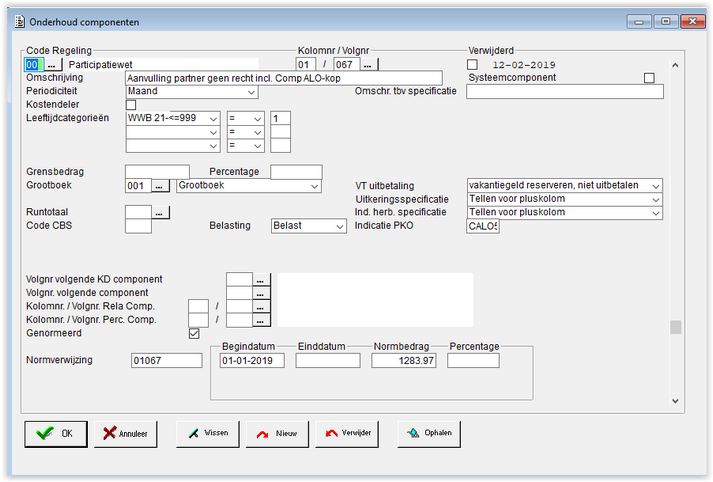Click the Volgnr field containing 067

point(346,65)
